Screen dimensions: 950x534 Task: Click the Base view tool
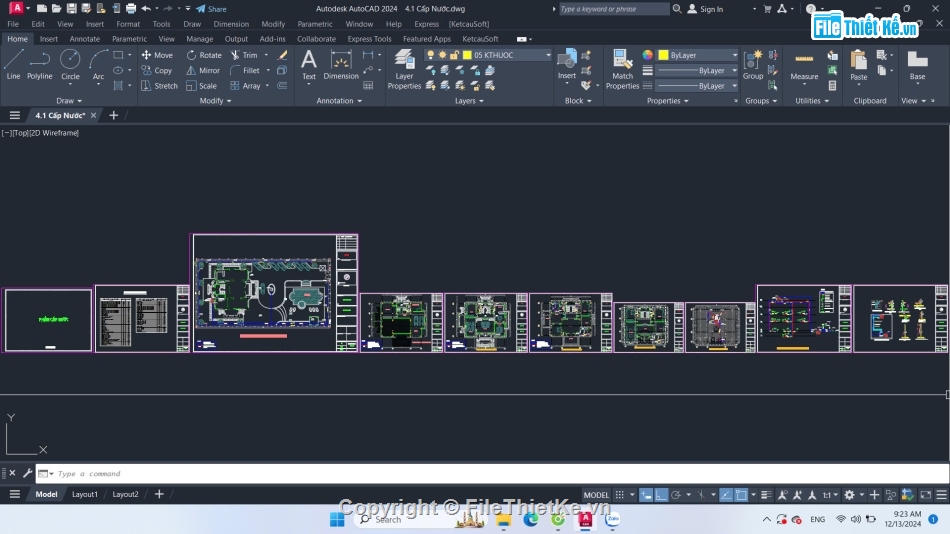[917, 65]
